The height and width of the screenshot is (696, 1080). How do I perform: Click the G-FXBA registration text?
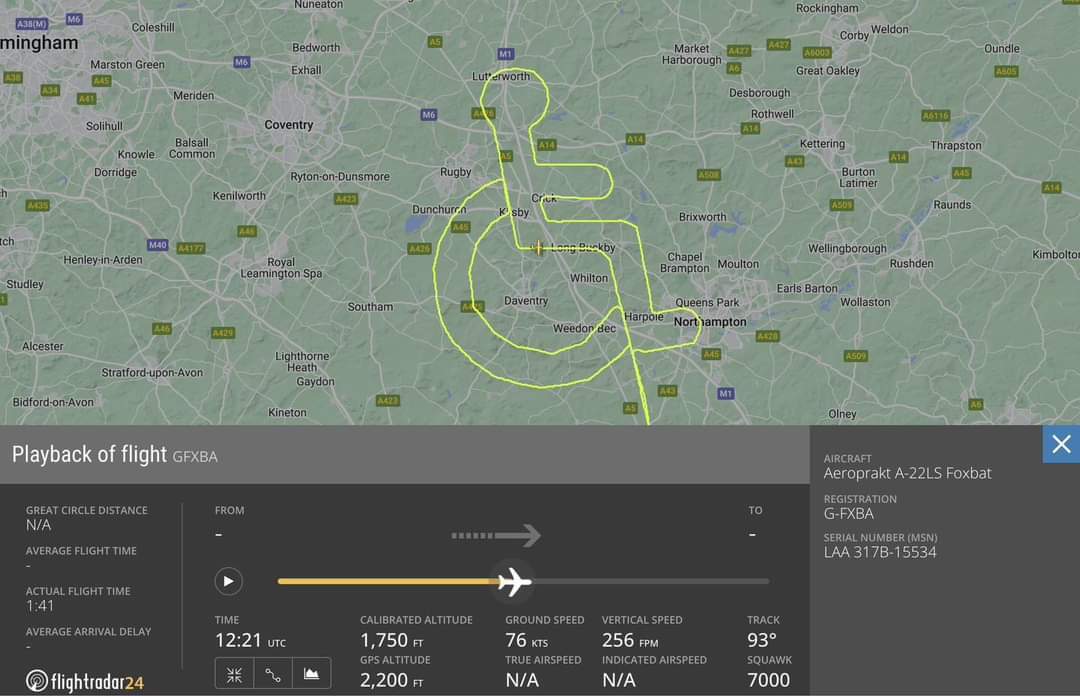click(x=849, y=513)
